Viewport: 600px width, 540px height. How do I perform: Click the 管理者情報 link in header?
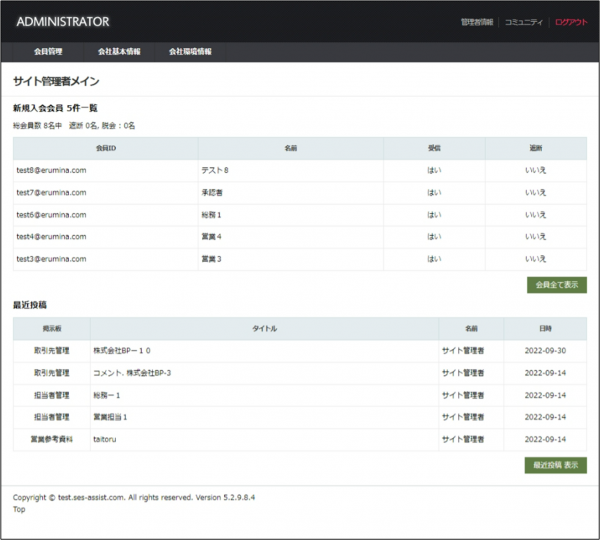(477, 22)
